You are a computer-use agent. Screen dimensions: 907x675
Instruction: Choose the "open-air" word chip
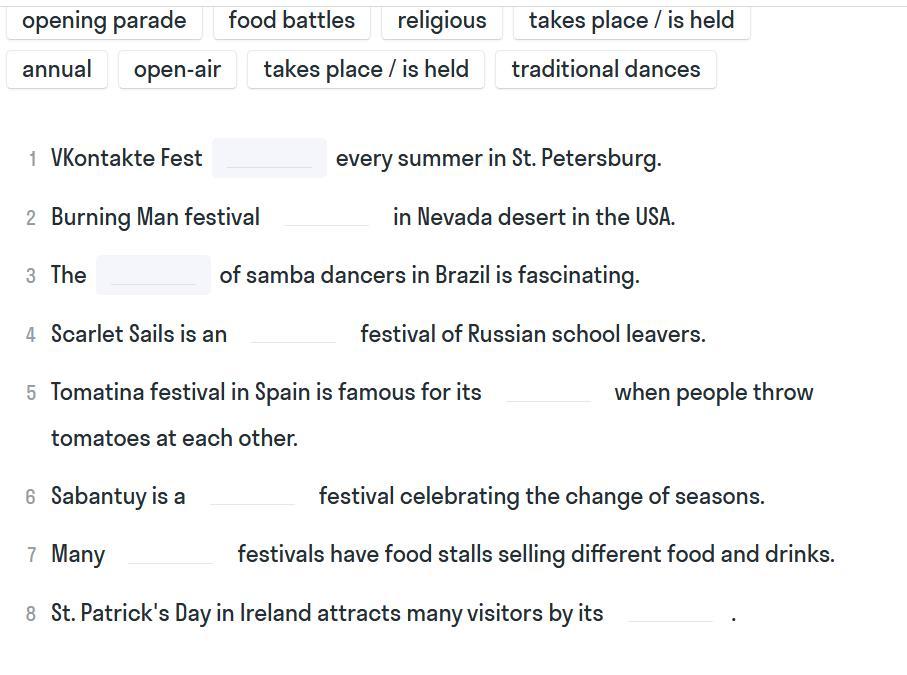pos(177,70)
